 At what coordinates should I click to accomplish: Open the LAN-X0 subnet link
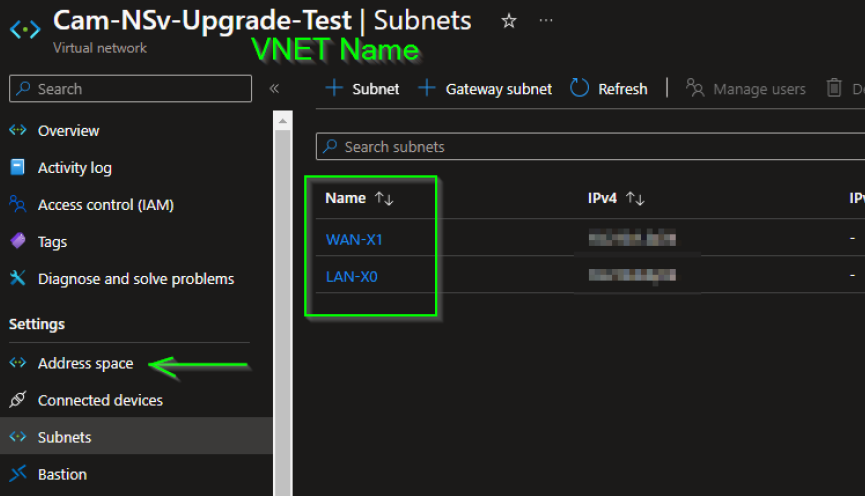[352, 276]
